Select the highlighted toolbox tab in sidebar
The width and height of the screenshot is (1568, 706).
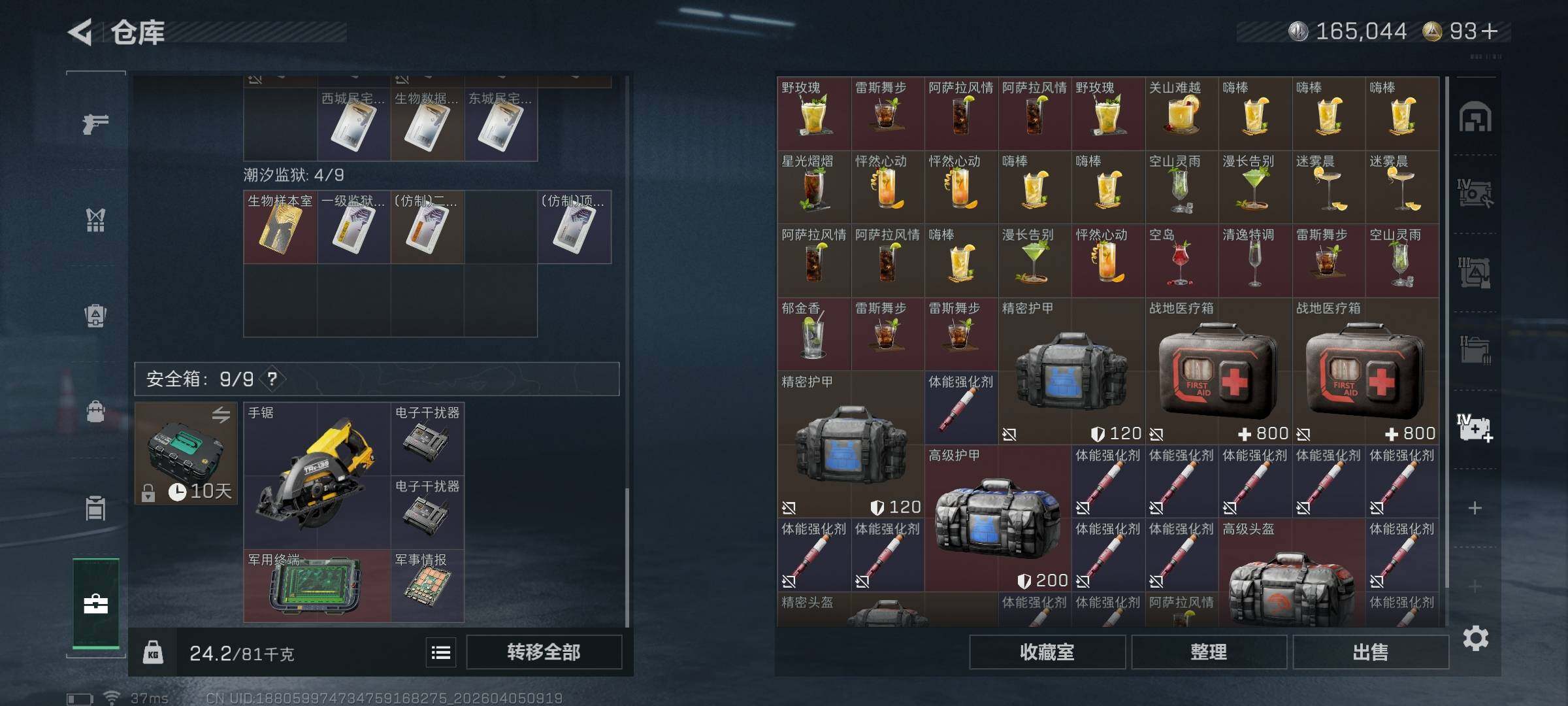(96, 603)
